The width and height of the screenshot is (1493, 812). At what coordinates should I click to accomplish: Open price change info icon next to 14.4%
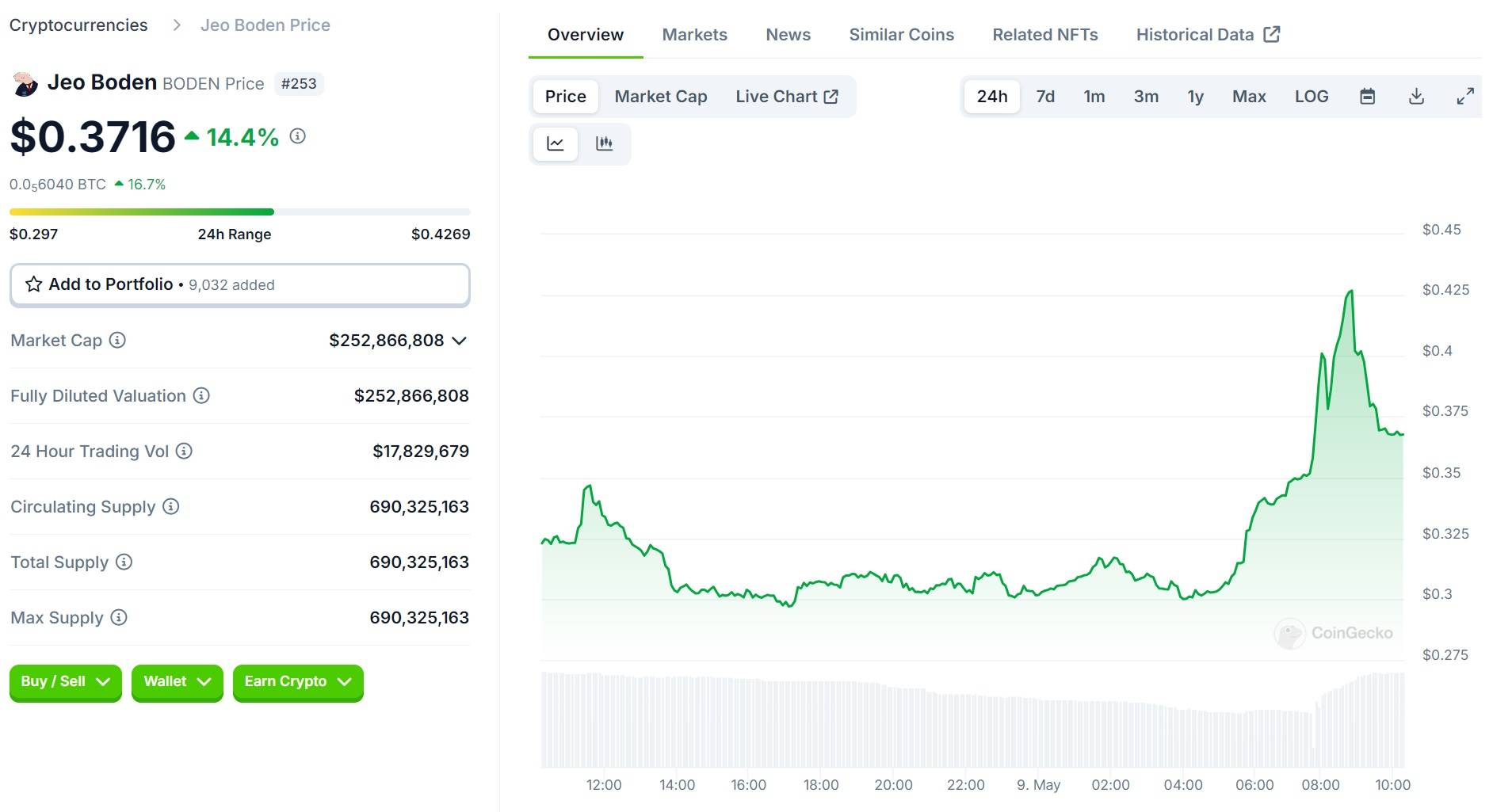[298, 136]
